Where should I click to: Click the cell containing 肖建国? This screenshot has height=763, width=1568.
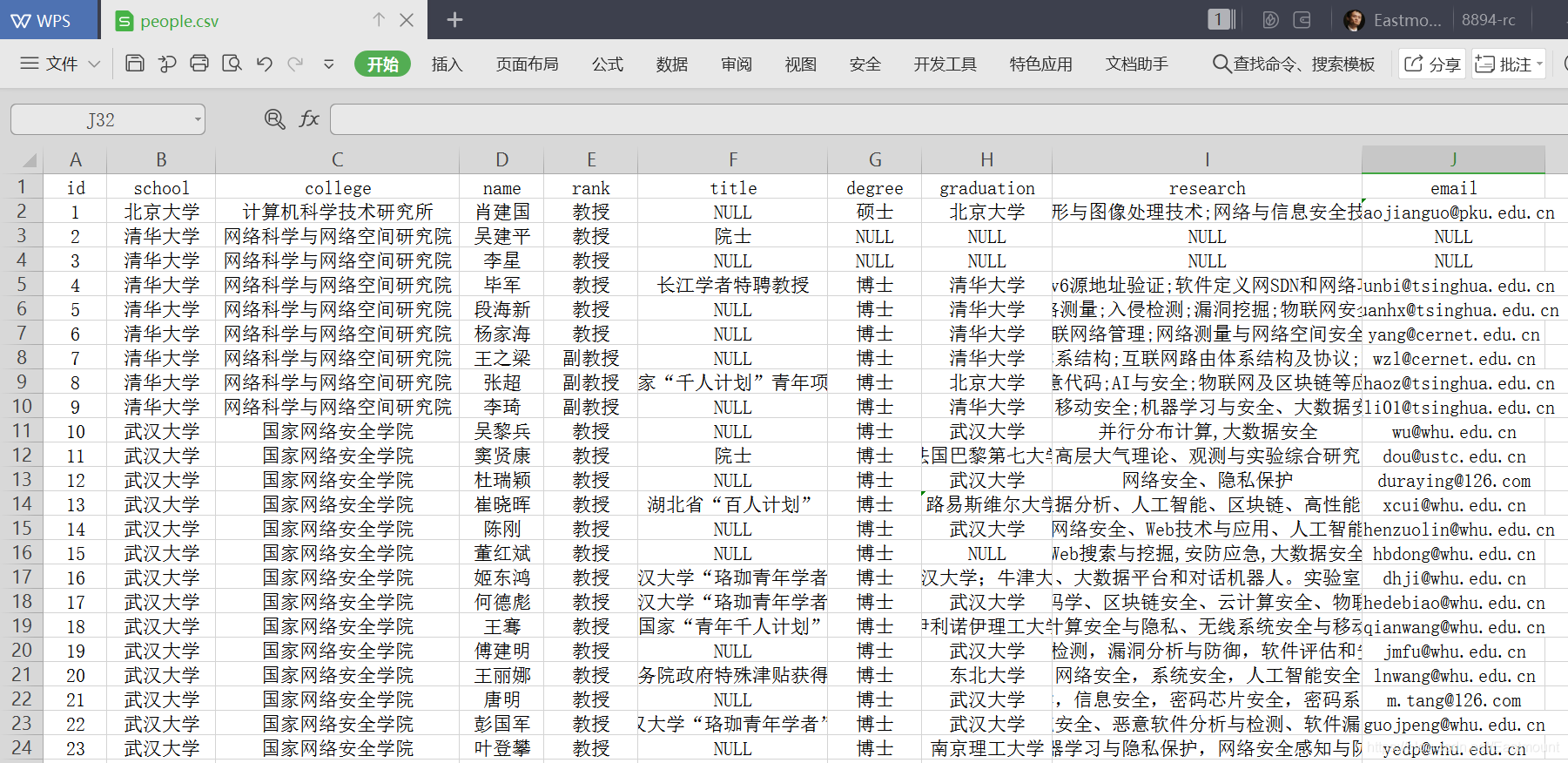[501, 213]
